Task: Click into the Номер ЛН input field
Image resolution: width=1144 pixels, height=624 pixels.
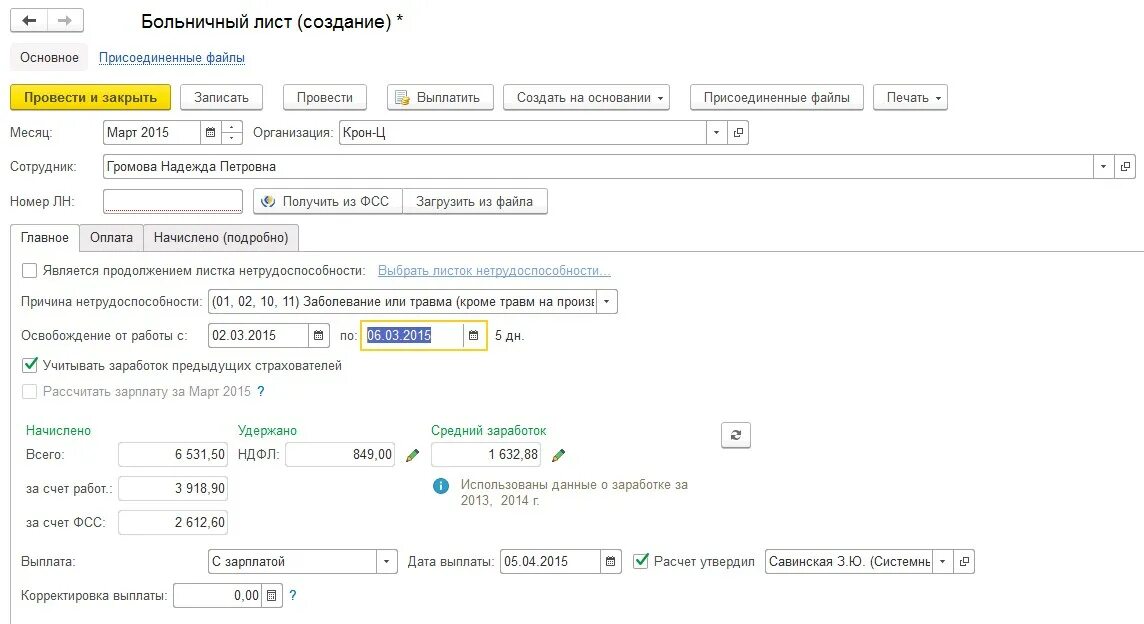Action: click(x=172, y=201)
